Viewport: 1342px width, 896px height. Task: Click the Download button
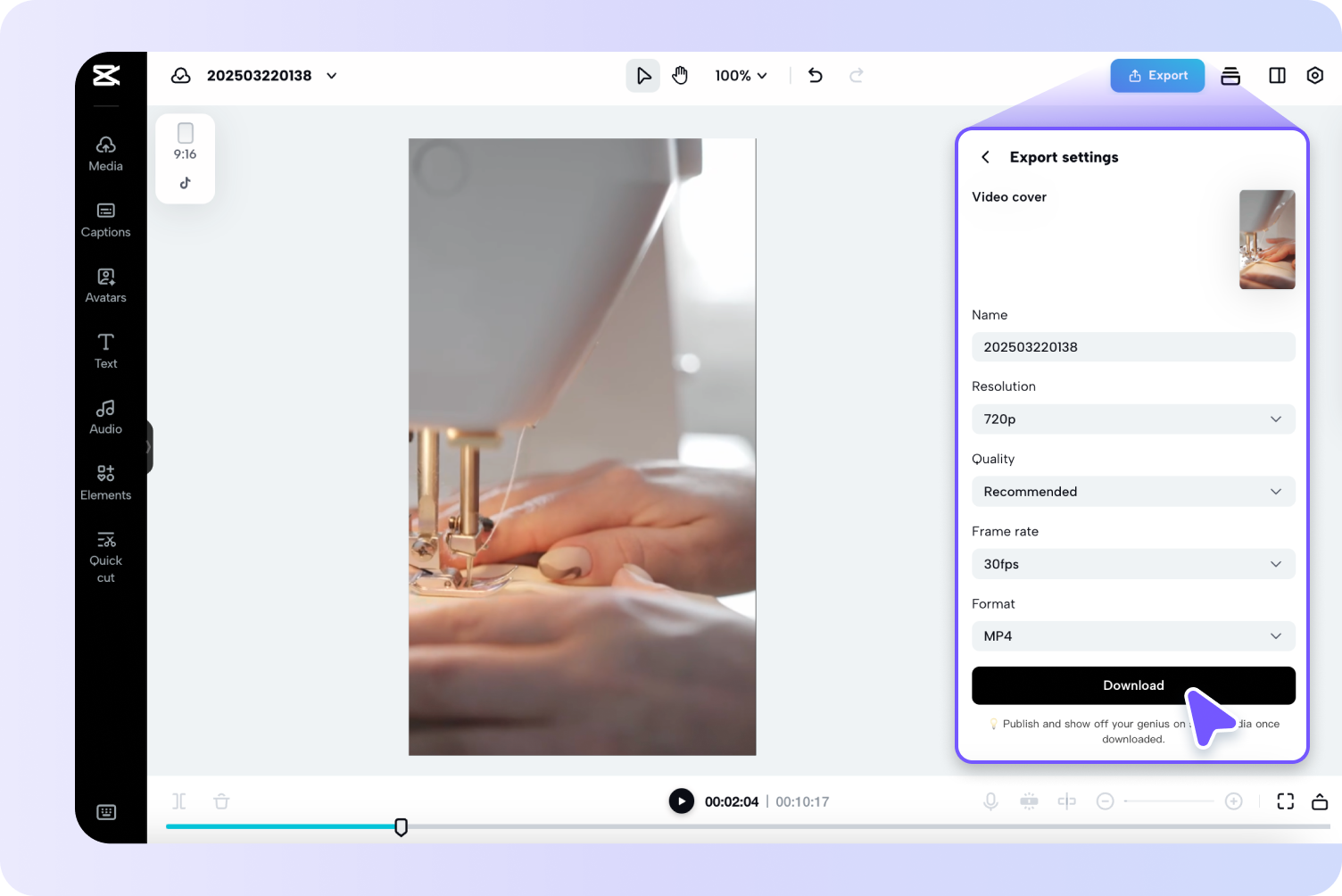[x=1133, y=685]
